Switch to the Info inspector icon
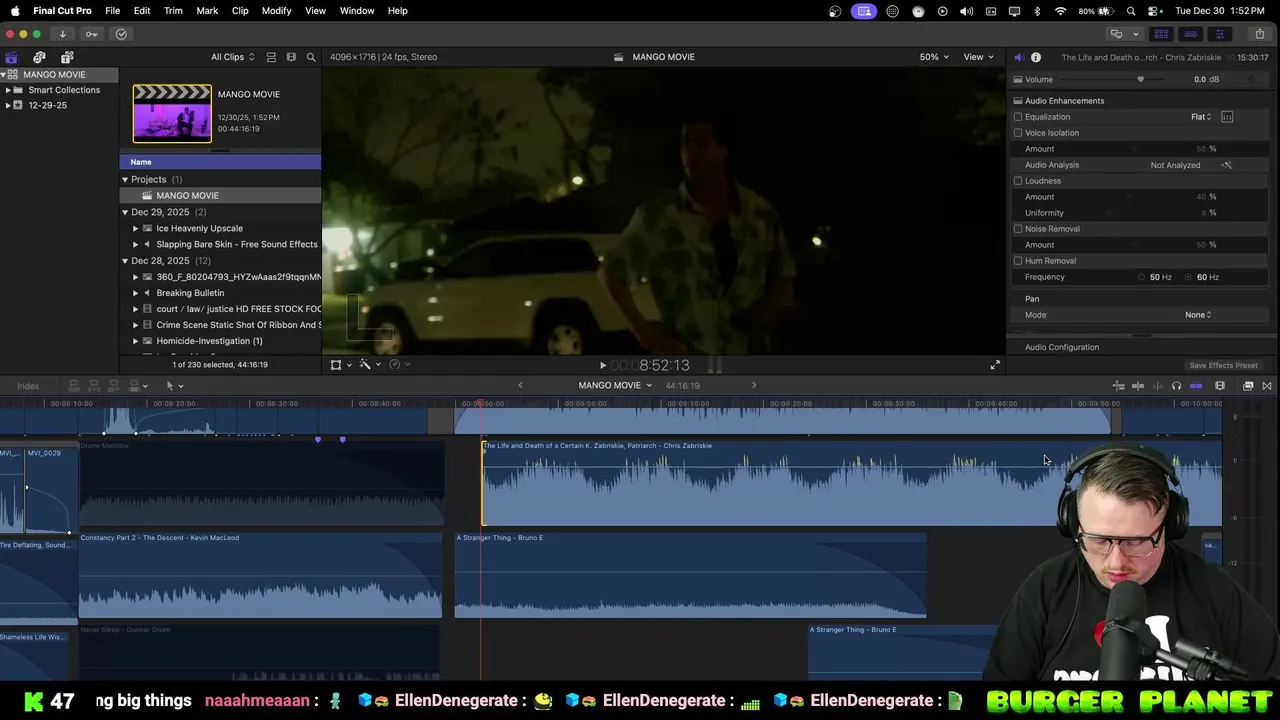1280x720 pixels. 1036,57
